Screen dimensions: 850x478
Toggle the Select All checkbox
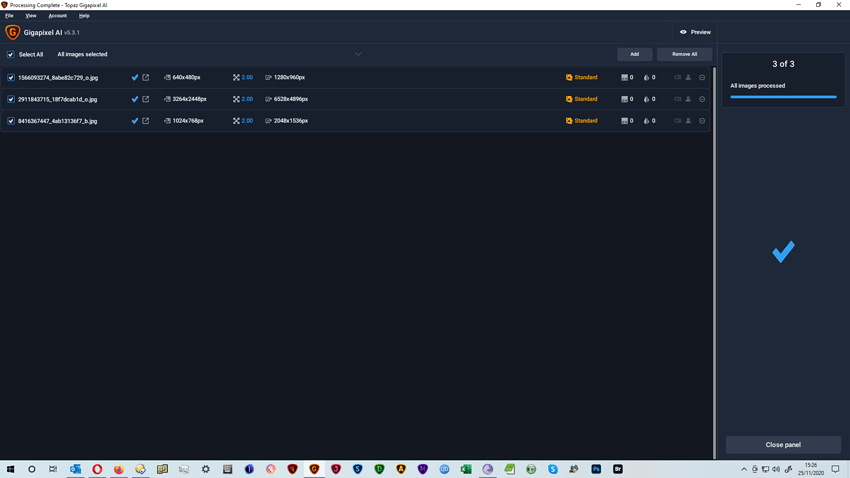click(x=11, y=55)
